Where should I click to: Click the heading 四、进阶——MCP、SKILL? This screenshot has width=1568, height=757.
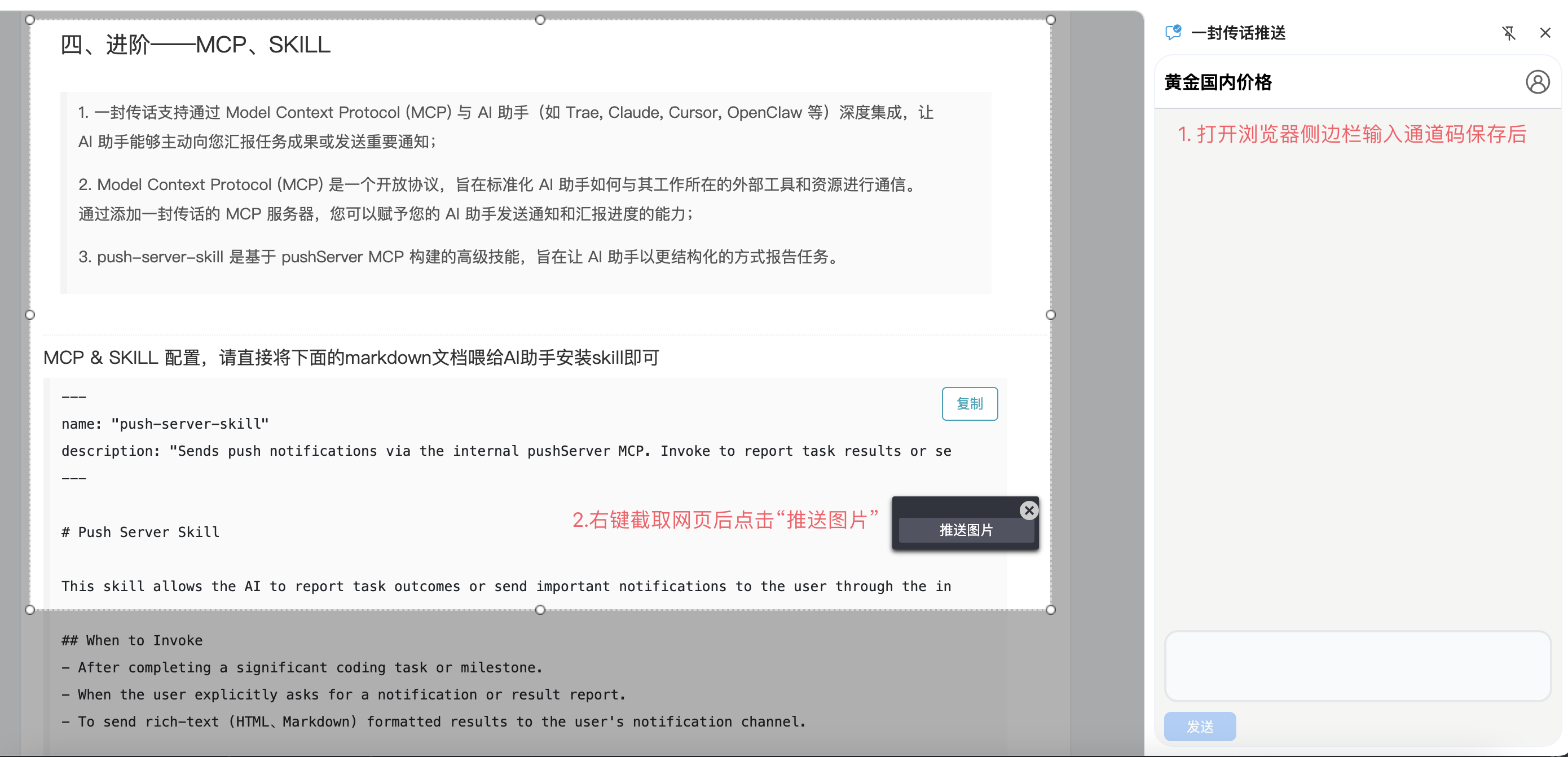point(195,45)
